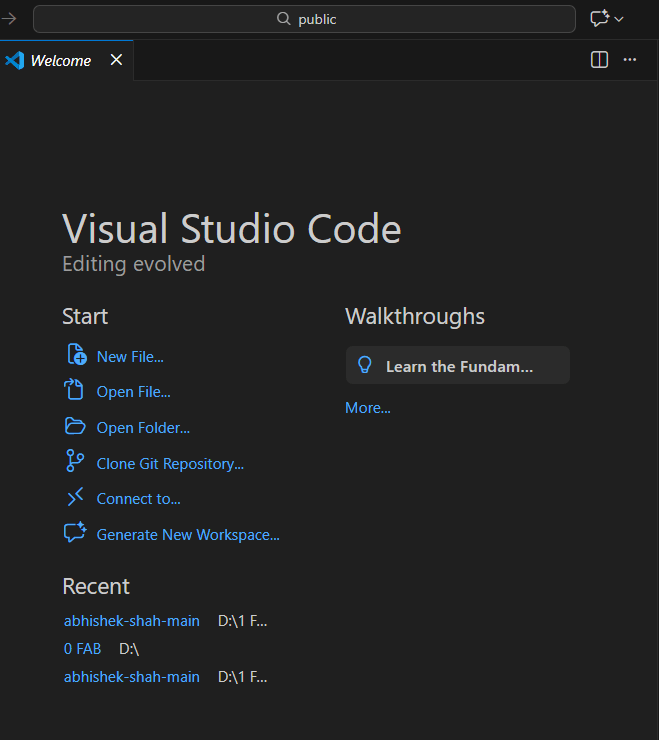Split the editor to the right
This screenshot has height=740, width=659.
pyautogui.click(x=600, y=60)
